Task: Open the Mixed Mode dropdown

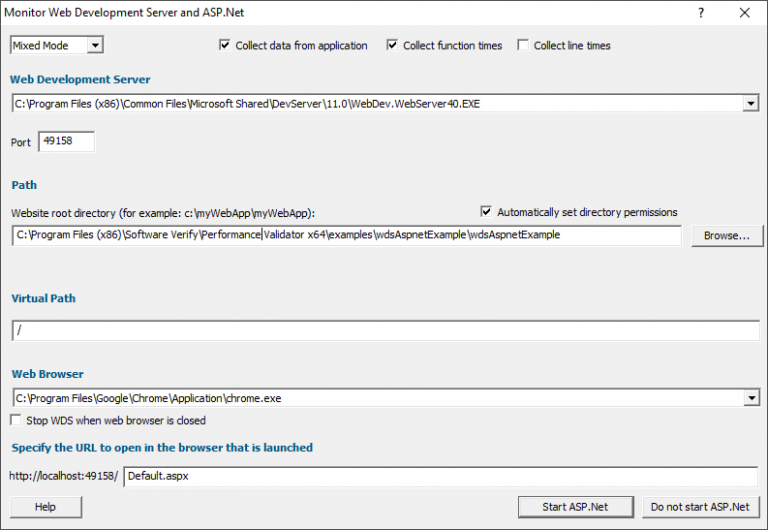Action: pyautogui.click(x=95, y=46)
